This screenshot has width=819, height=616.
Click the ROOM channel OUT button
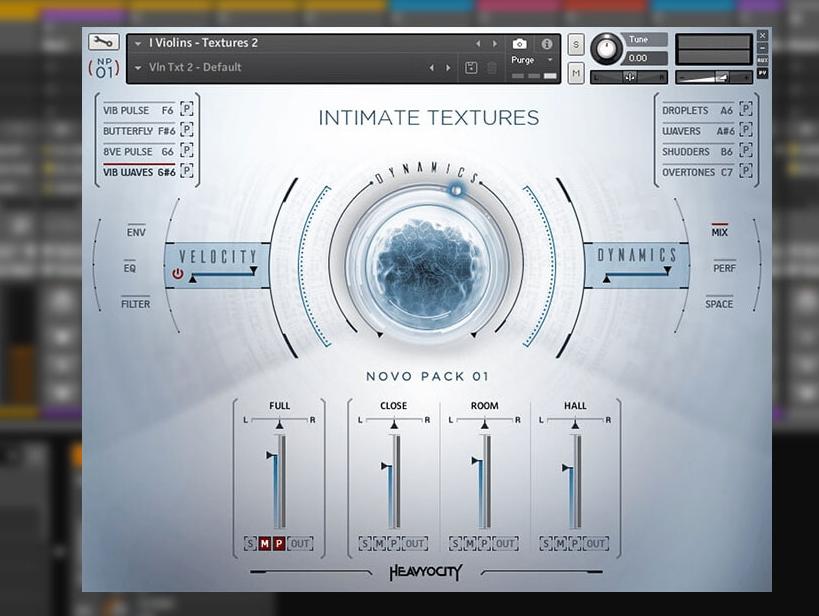505,544
